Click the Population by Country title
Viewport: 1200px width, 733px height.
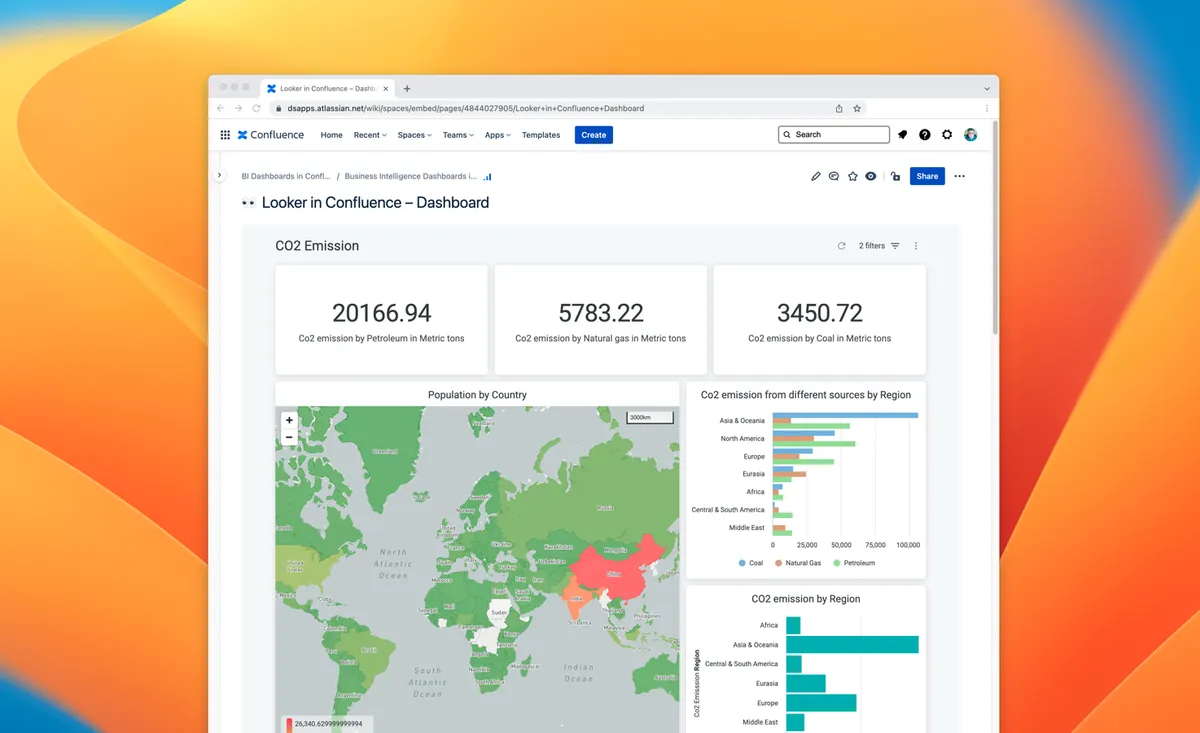pyautogui.click(x=477, y=395)
